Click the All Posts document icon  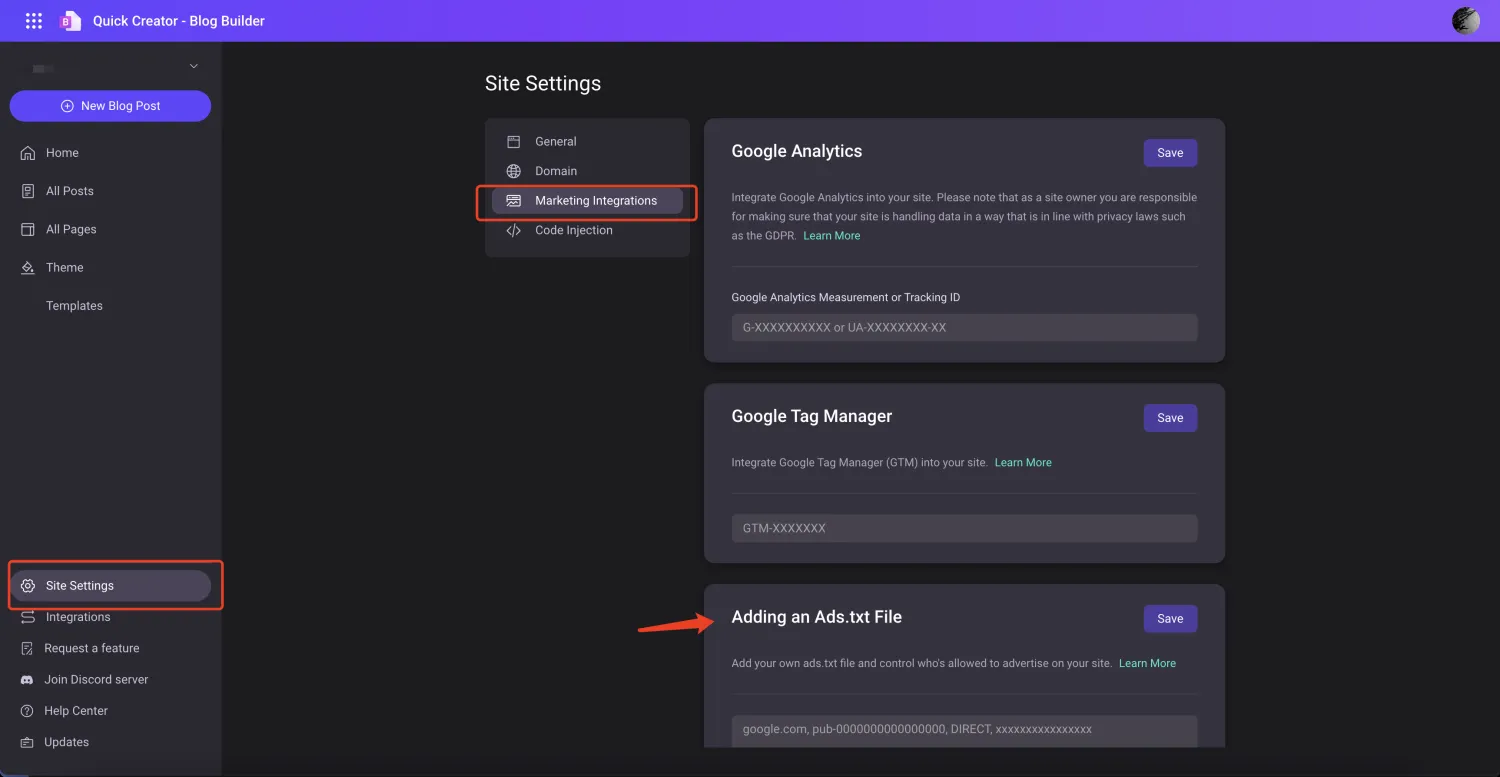click(x=28, y=191)
